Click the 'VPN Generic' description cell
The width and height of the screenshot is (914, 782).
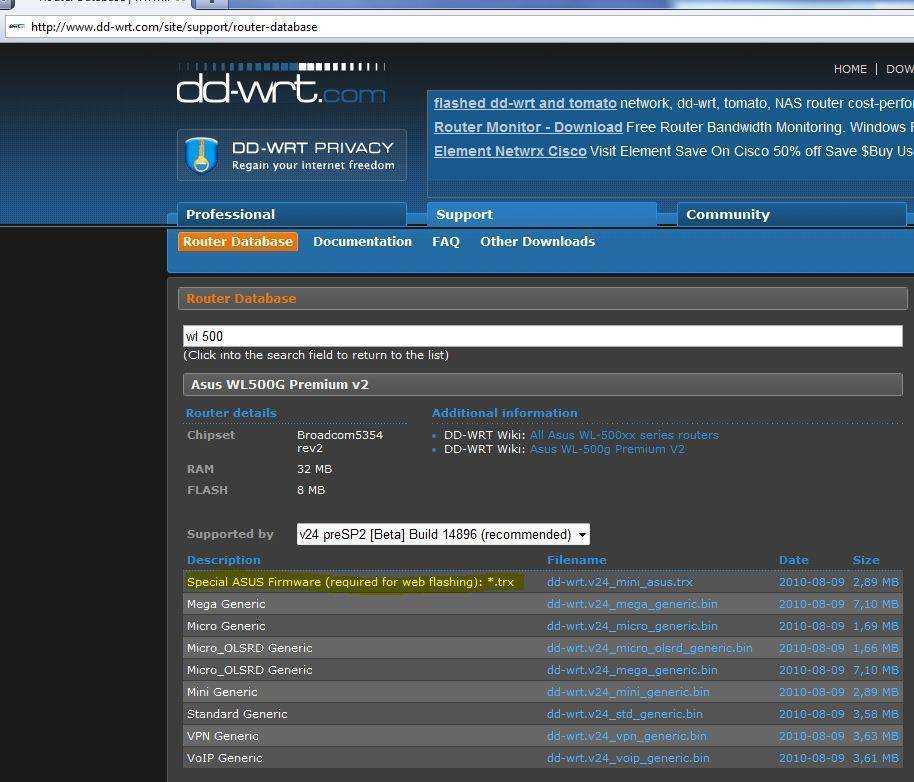[223, 736]
